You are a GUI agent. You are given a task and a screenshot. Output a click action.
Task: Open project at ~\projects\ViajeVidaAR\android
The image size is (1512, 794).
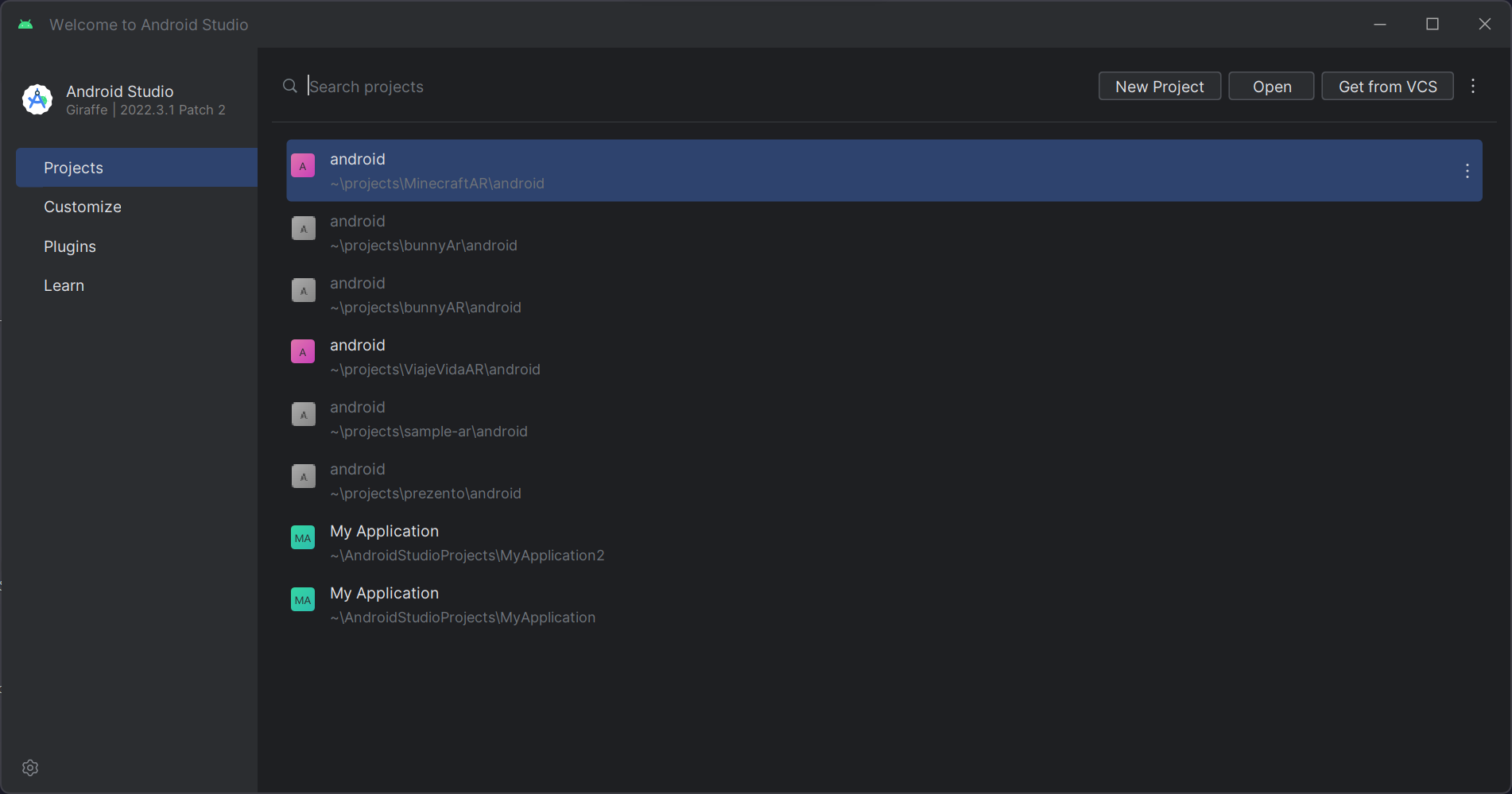(x=435, y=370)
